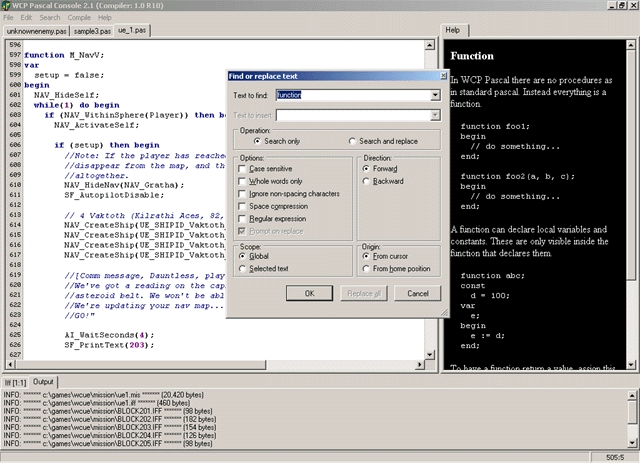This screenshot has width=640, height=463.
Task: Choose the Backward search direction
Action: [366, 181]
